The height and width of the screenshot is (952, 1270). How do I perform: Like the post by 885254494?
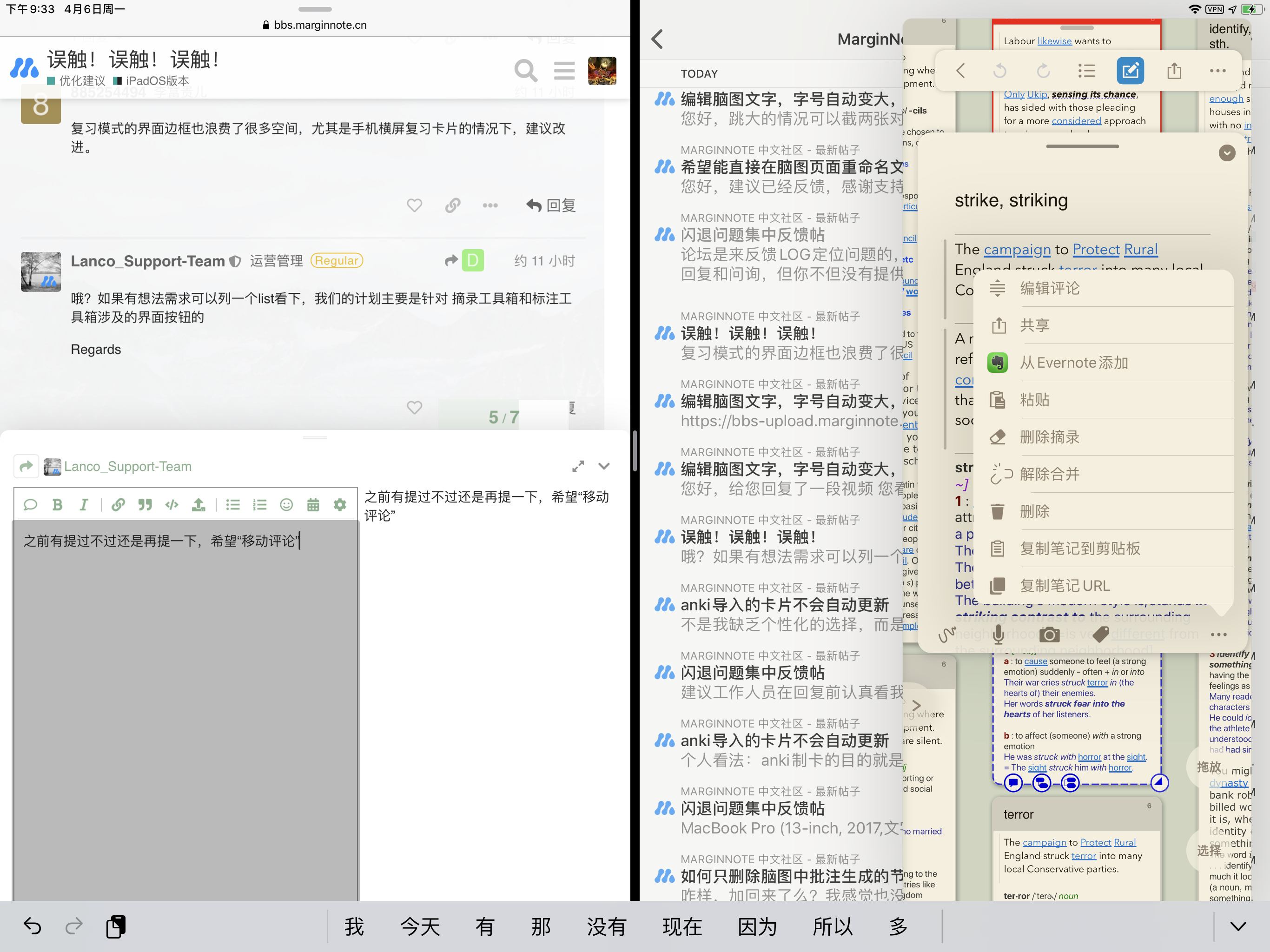click(x=414, y=205)
